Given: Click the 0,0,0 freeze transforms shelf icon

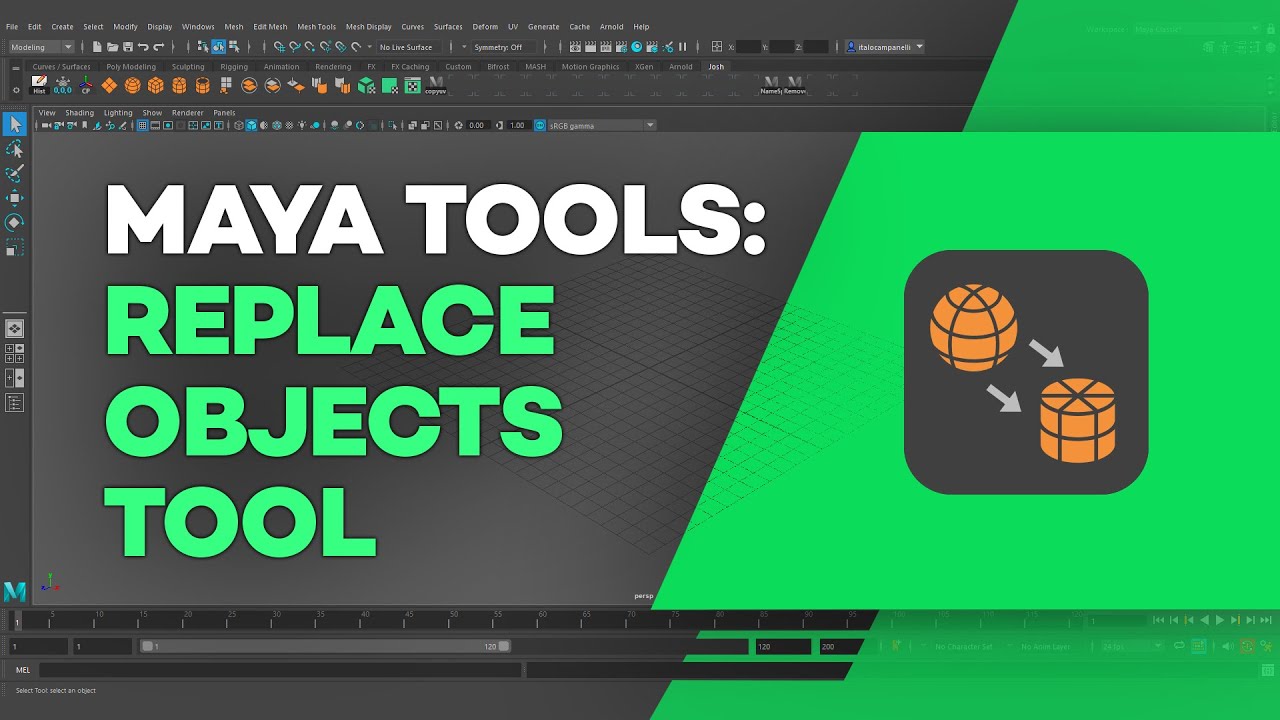Looking at the screenshot, I should 62,85.
